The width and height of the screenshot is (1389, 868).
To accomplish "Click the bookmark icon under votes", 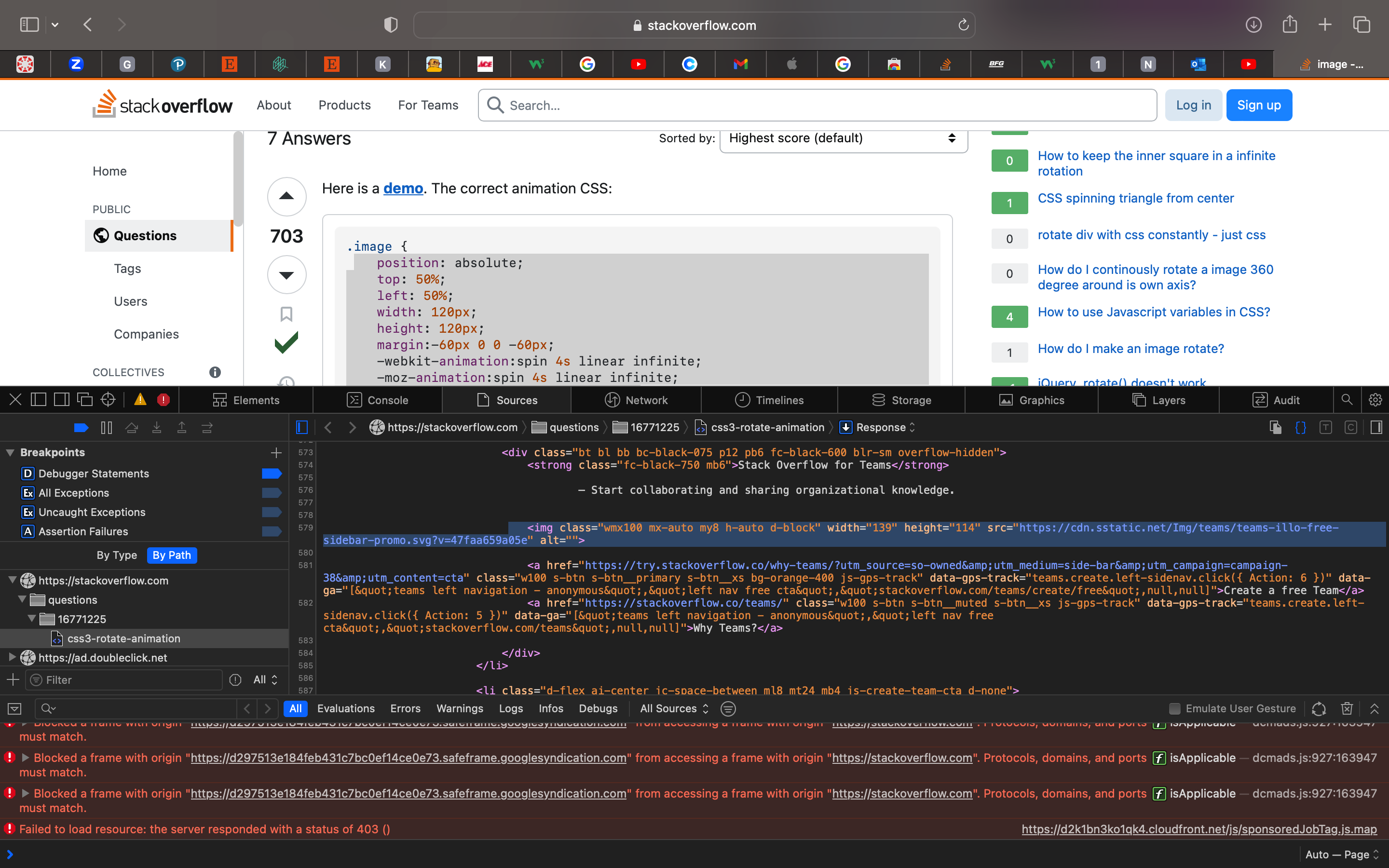I will coord(286,314).
